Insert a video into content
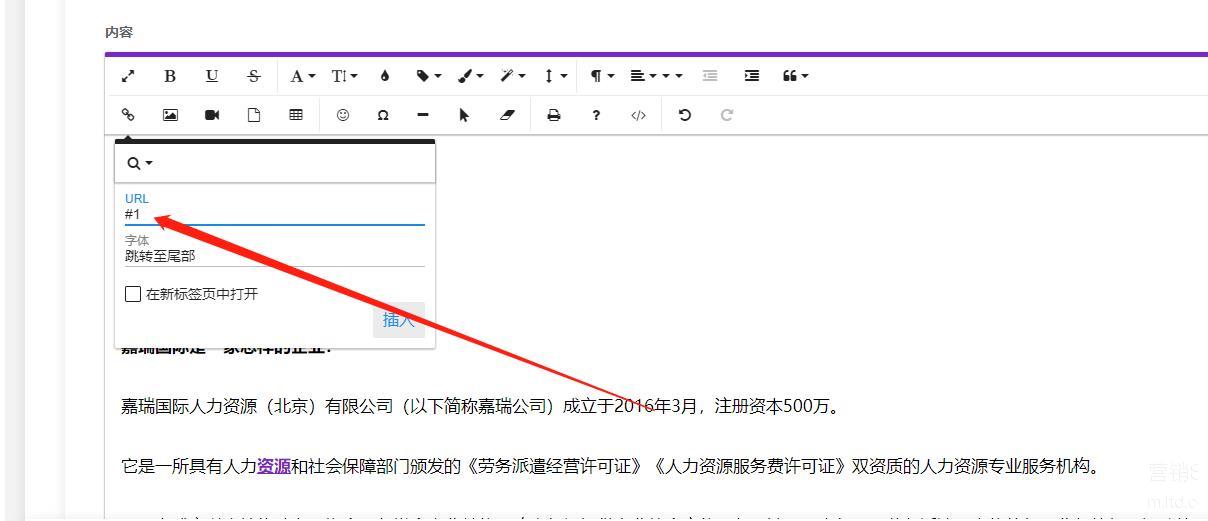This screenshot has width=1208, height=521. tap(212, 115)
